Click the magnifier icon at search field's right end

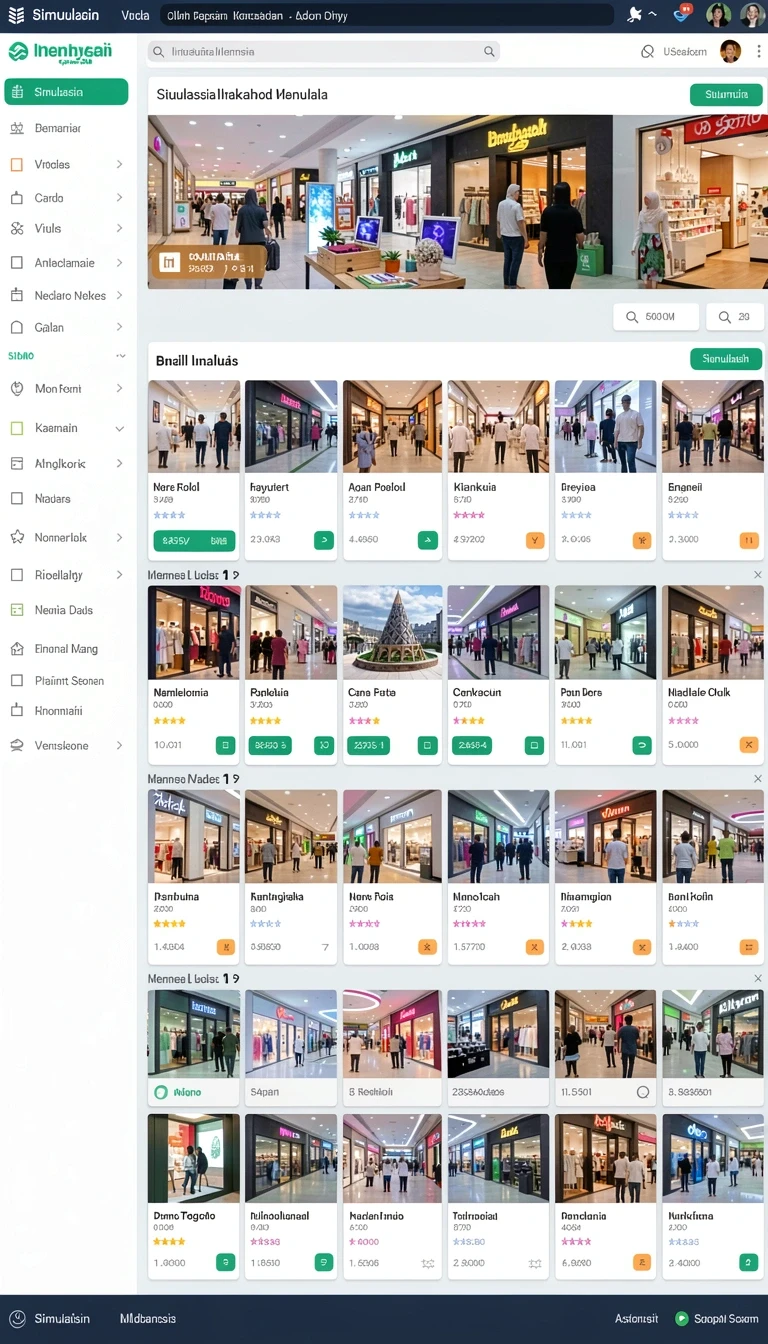tap(489, 51)
